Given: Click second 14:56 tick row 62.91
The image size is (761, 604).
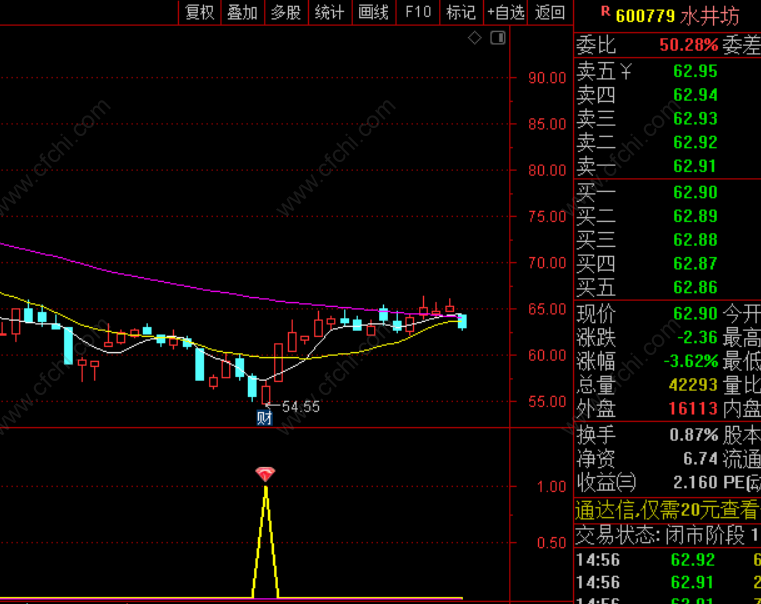Looking at the screenshot, I should click(x=667, y=583).
